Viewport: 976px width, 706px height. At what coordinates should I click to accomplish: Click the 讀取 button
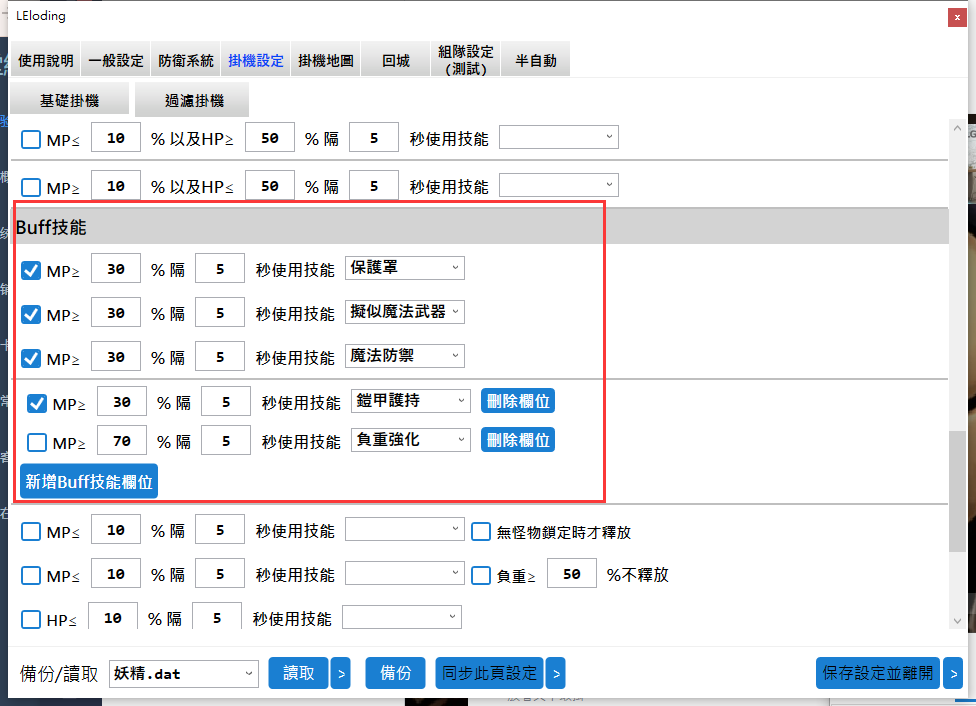click(298, 673)
